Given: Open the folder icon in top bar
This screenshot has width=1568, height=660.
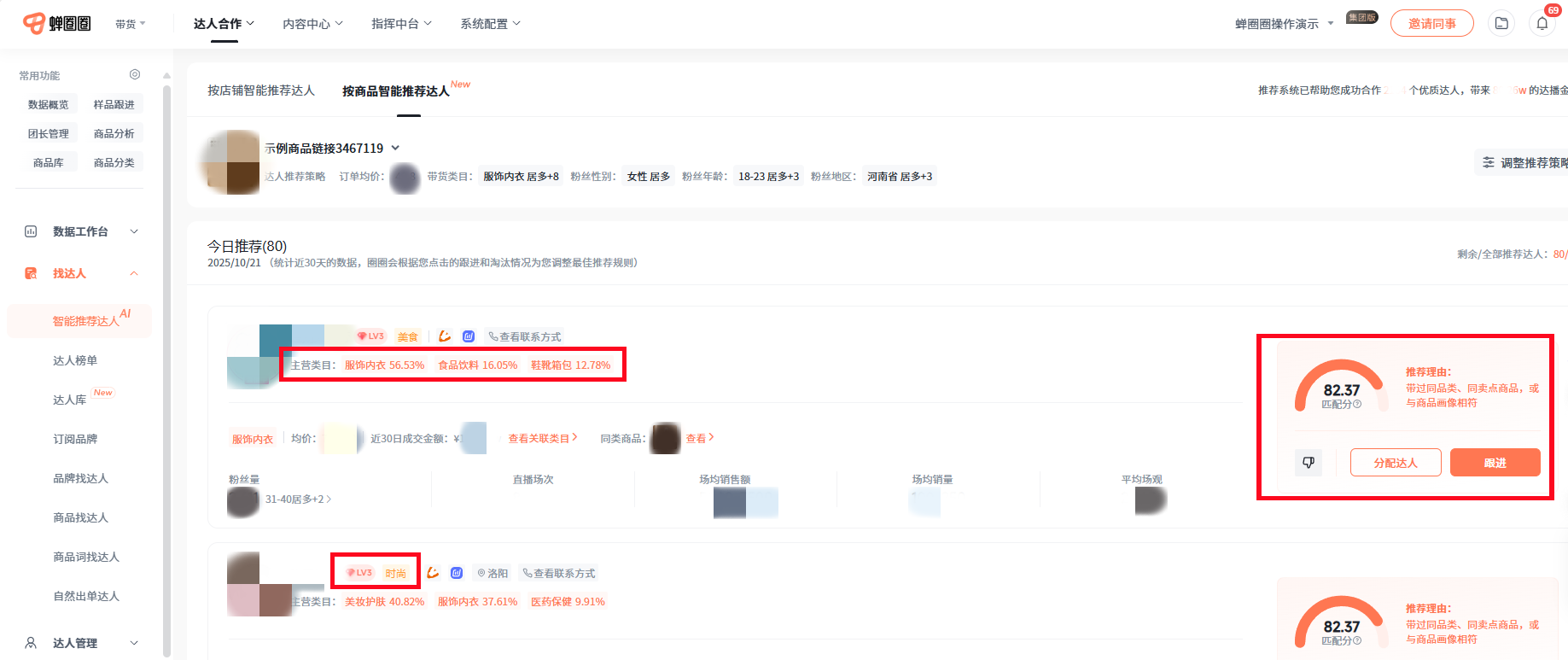Looking at the screenshot, I should coord(1501,24).
